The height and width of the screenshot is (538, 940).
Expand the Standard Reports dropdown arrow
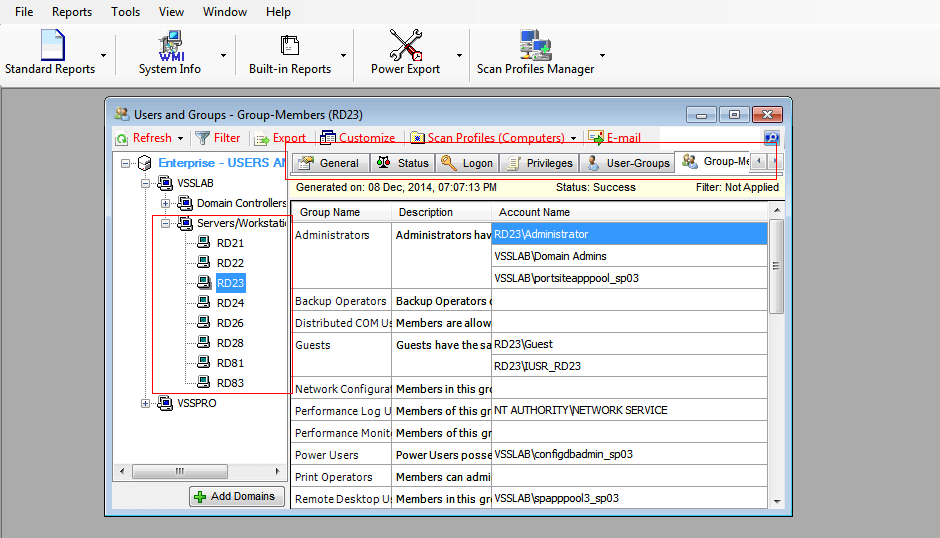coord(104,55)
